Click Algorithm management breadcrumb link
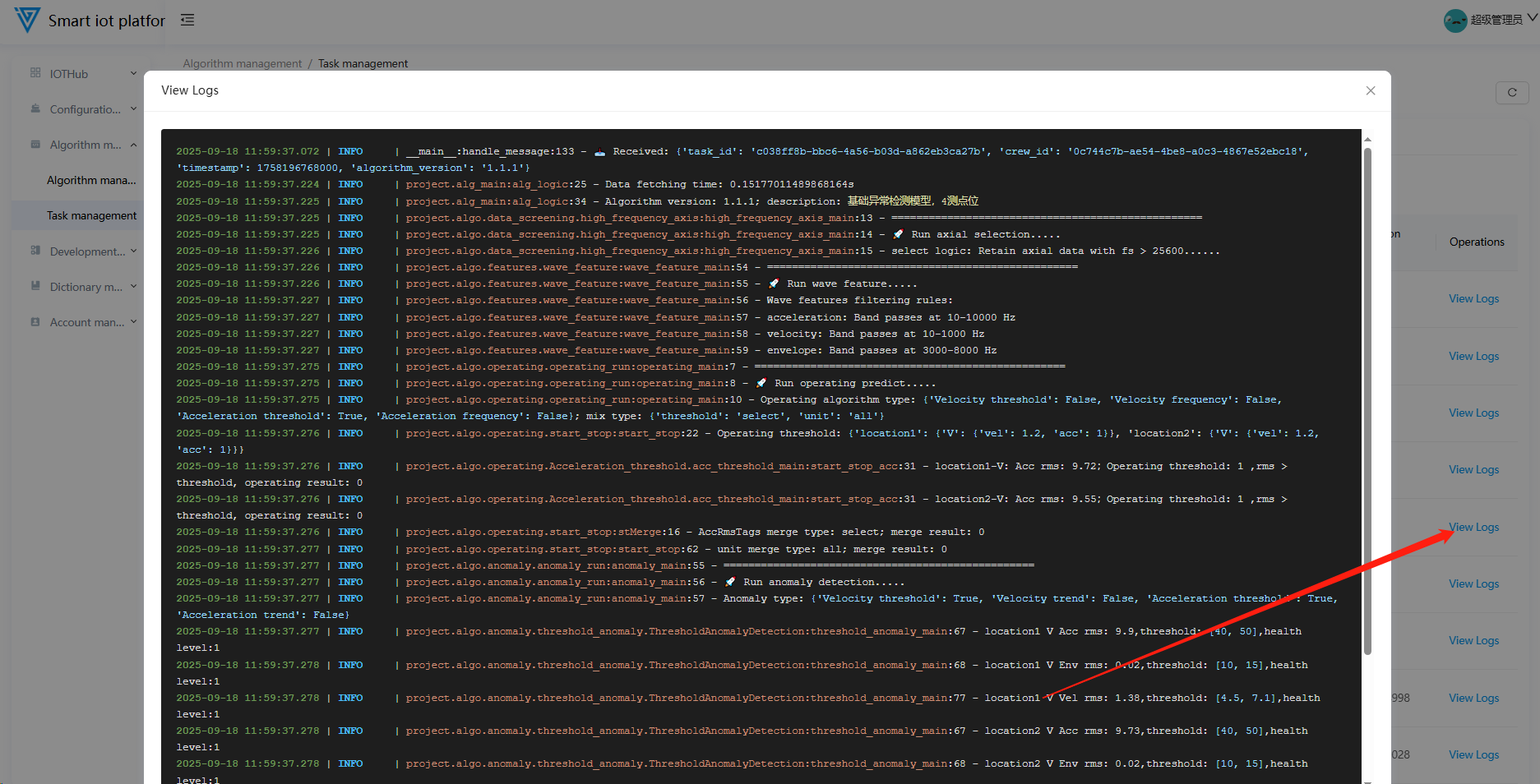 [242, 63]
